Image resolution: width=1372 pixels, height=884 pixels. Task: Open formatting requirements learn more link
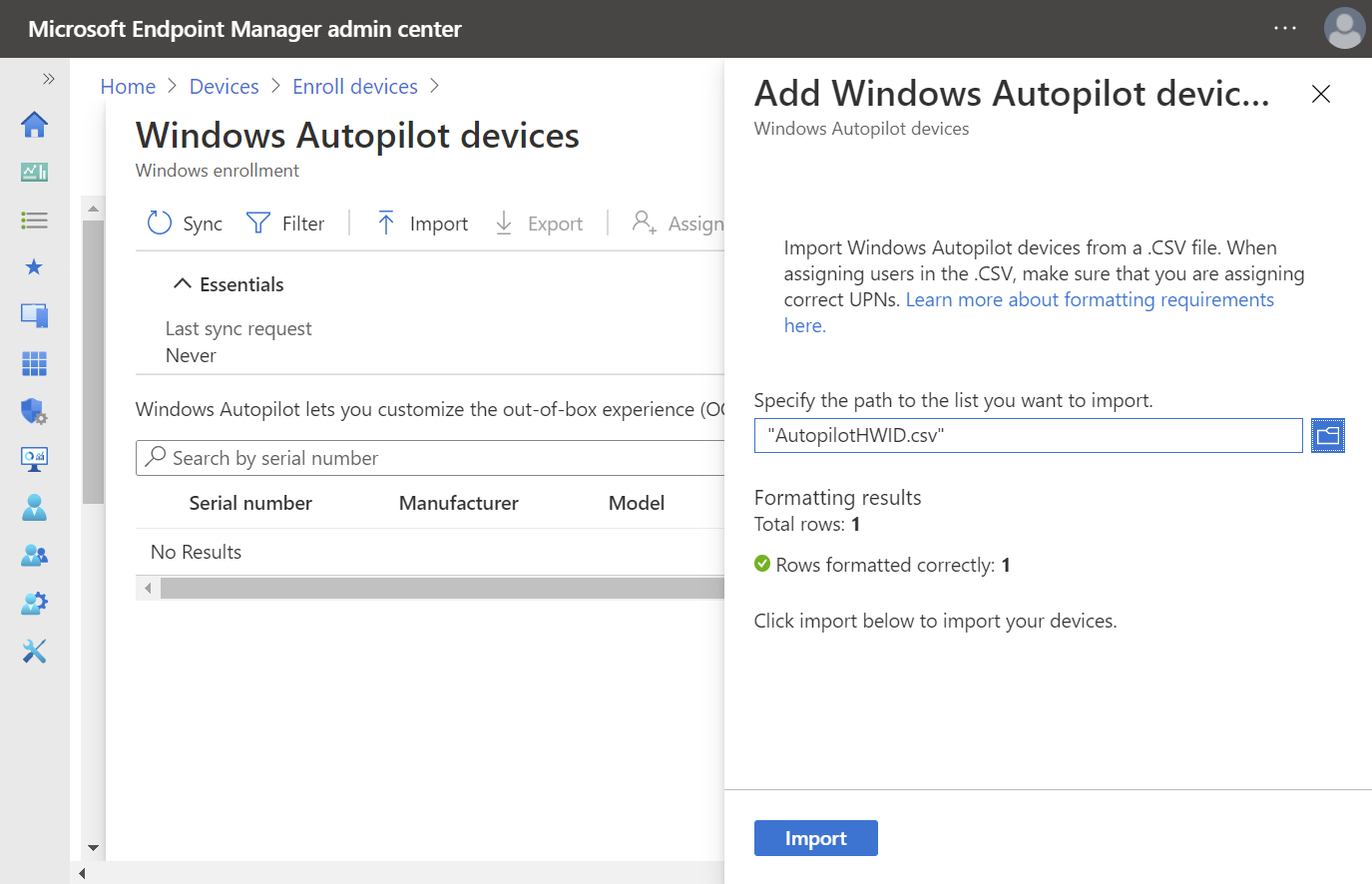click(1089, 300)
